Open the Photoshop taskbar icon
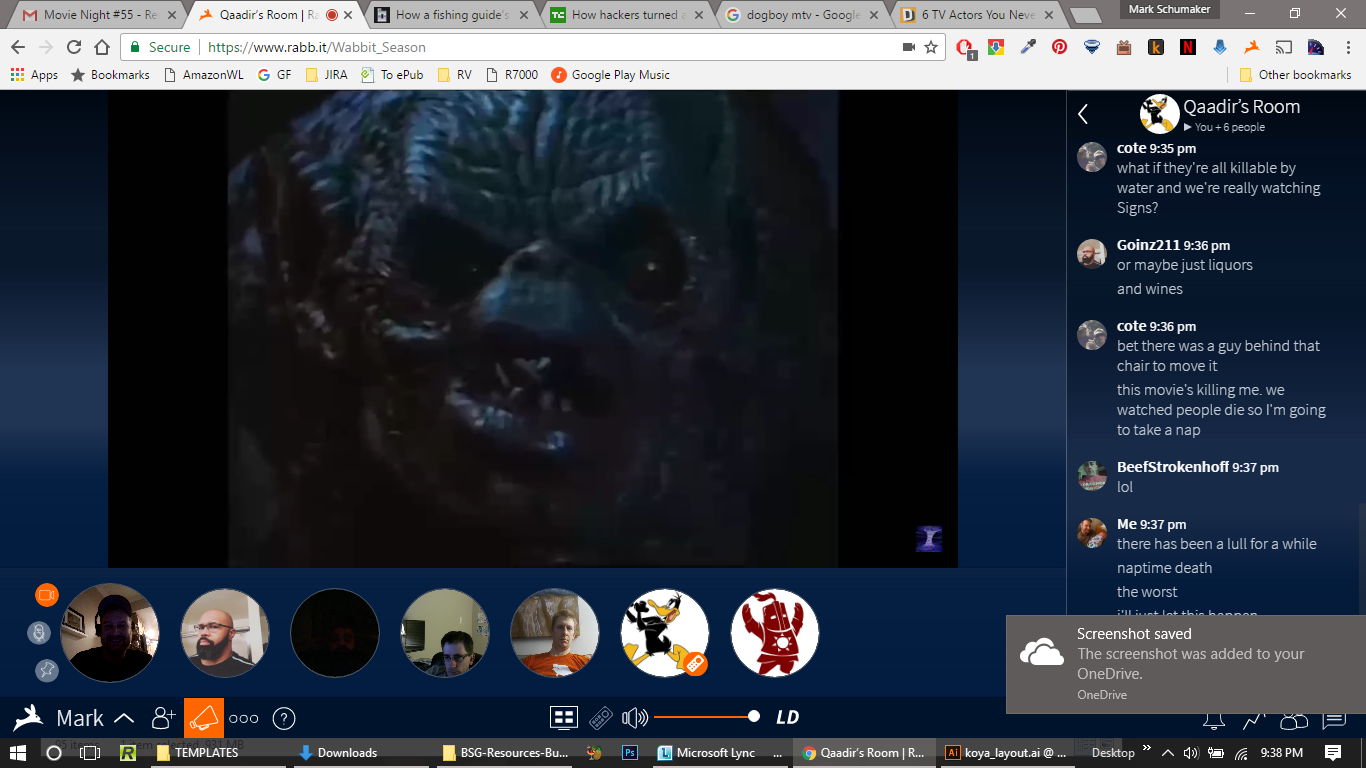 (x=630, y=752)
